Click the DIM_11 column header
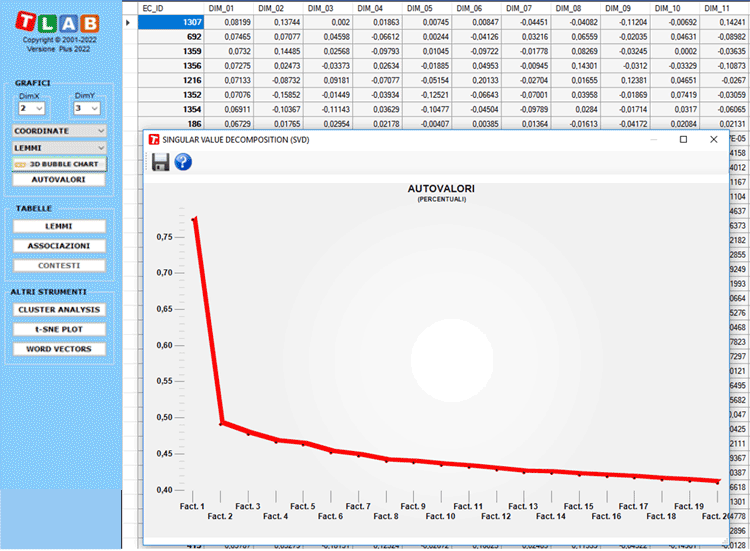750x551 pixels. (x=725, y=9)
